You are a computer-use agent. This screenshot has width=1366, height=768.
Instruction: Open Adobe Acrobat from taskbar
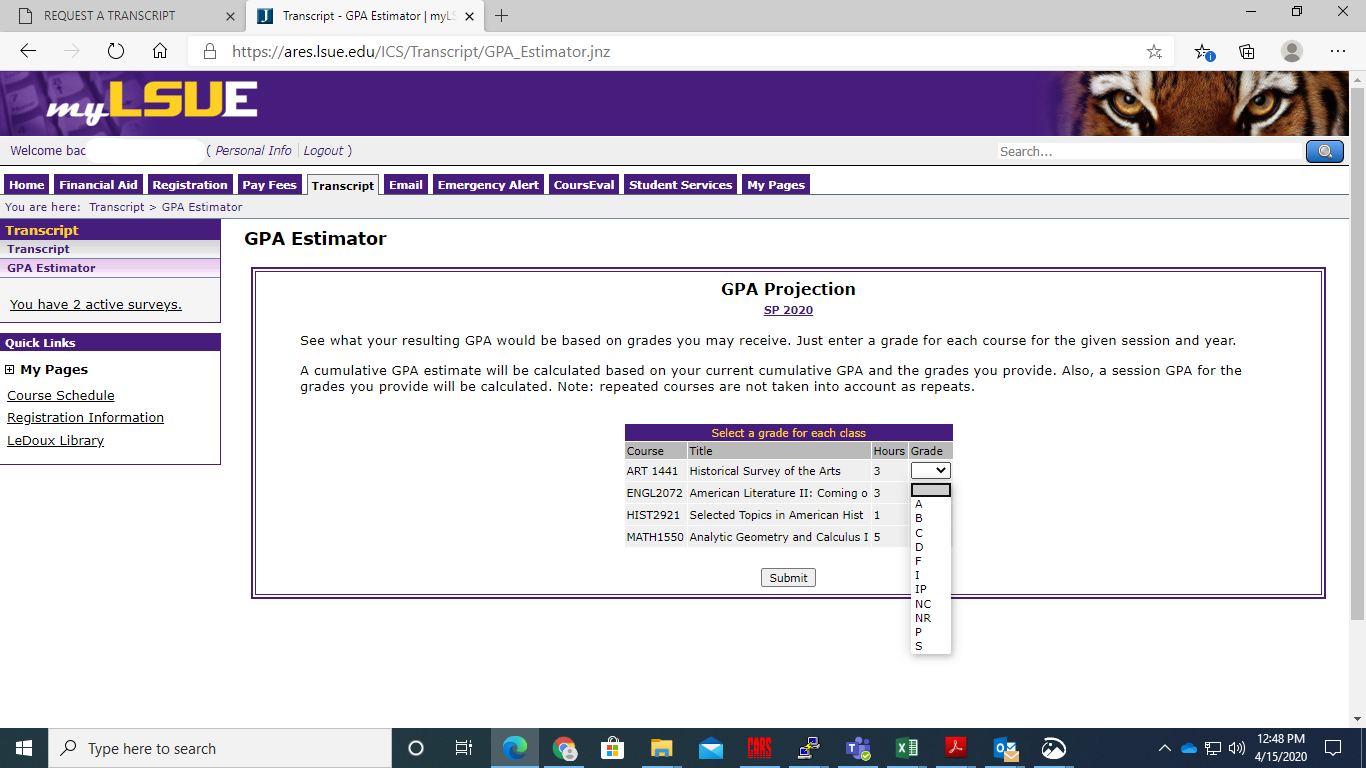click(x=956, y=748)
